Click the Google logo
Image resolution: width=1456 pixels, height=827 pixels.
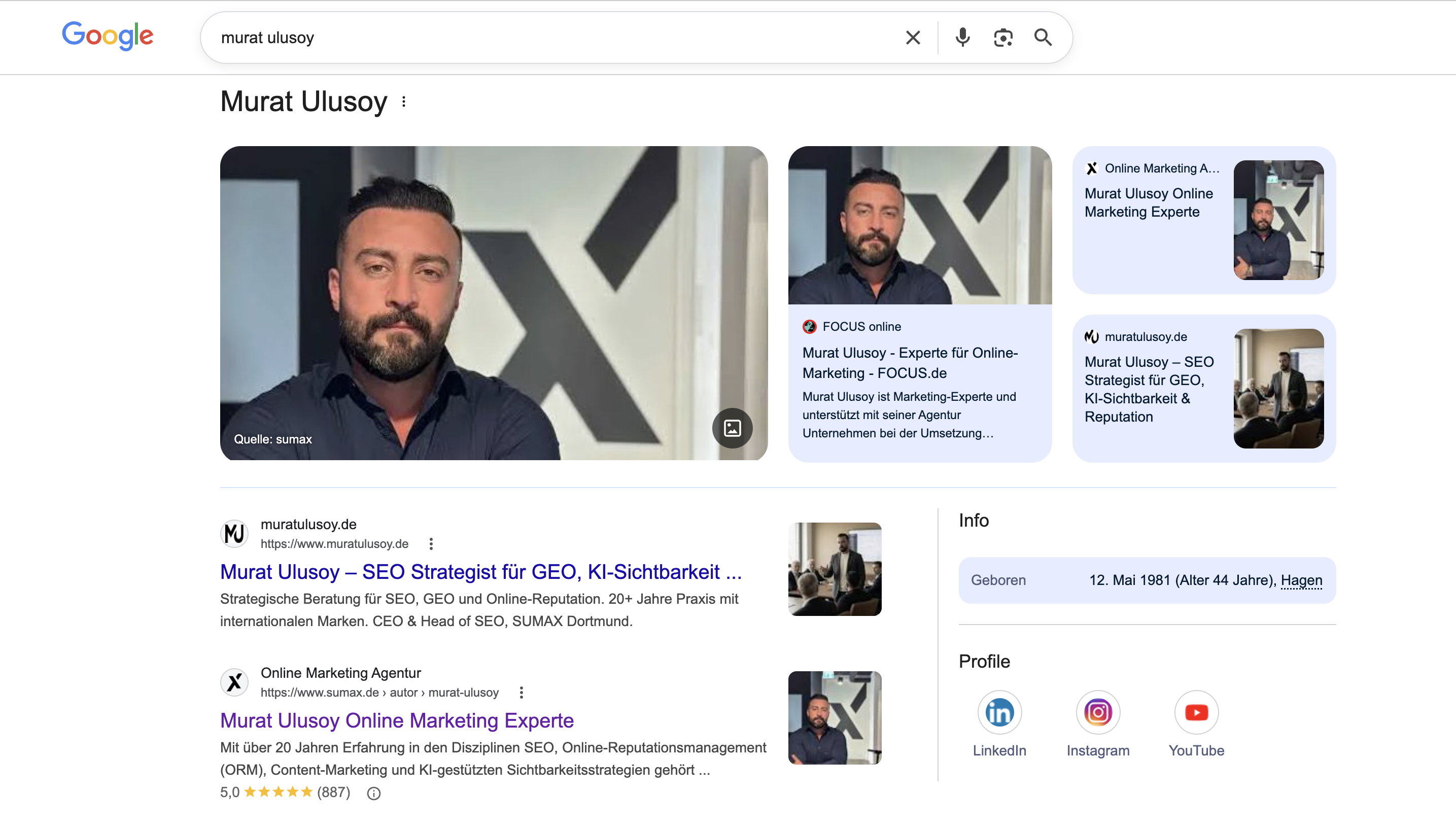(108, 36)
